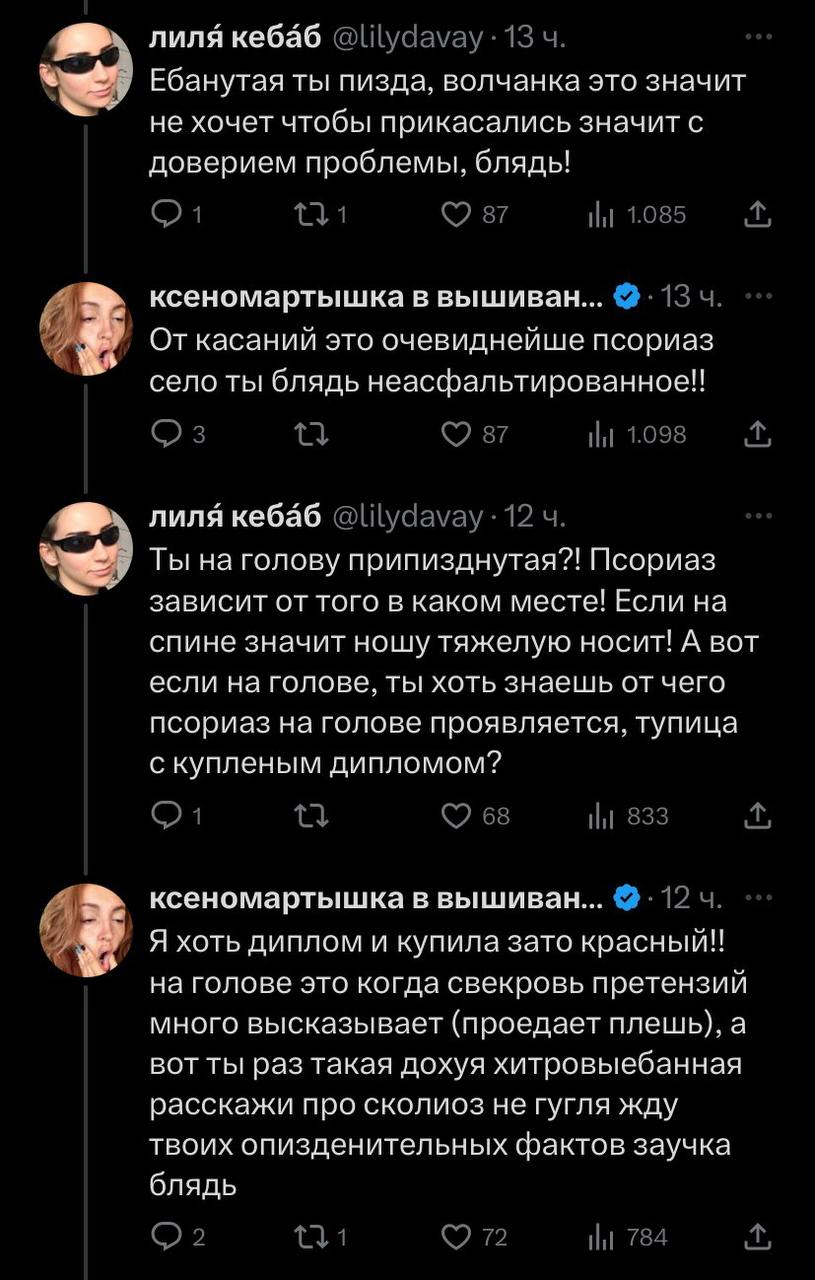Like the tweet with 1.098 views
815x1280 pixels.
pyautogui.click(x=457, y=434)
